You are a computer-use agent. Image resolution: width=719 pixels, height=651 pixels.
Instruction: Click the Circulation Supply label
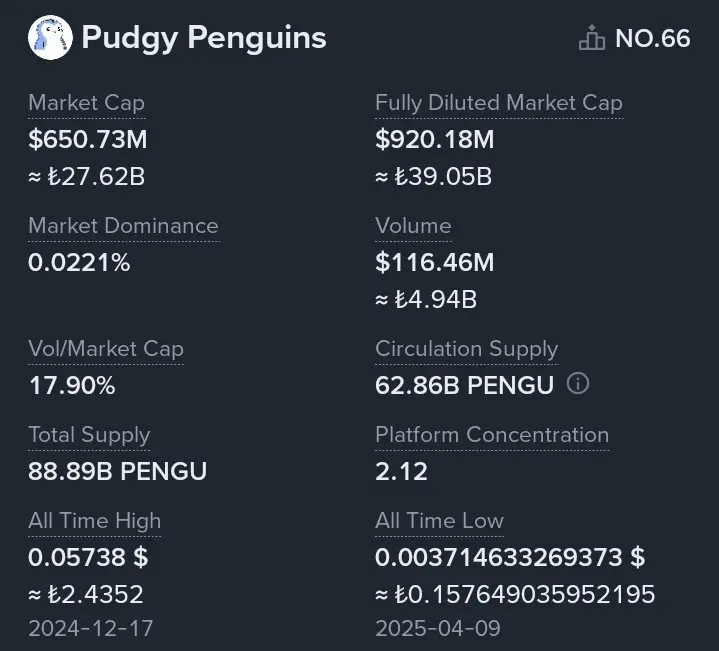pos(466,349)
